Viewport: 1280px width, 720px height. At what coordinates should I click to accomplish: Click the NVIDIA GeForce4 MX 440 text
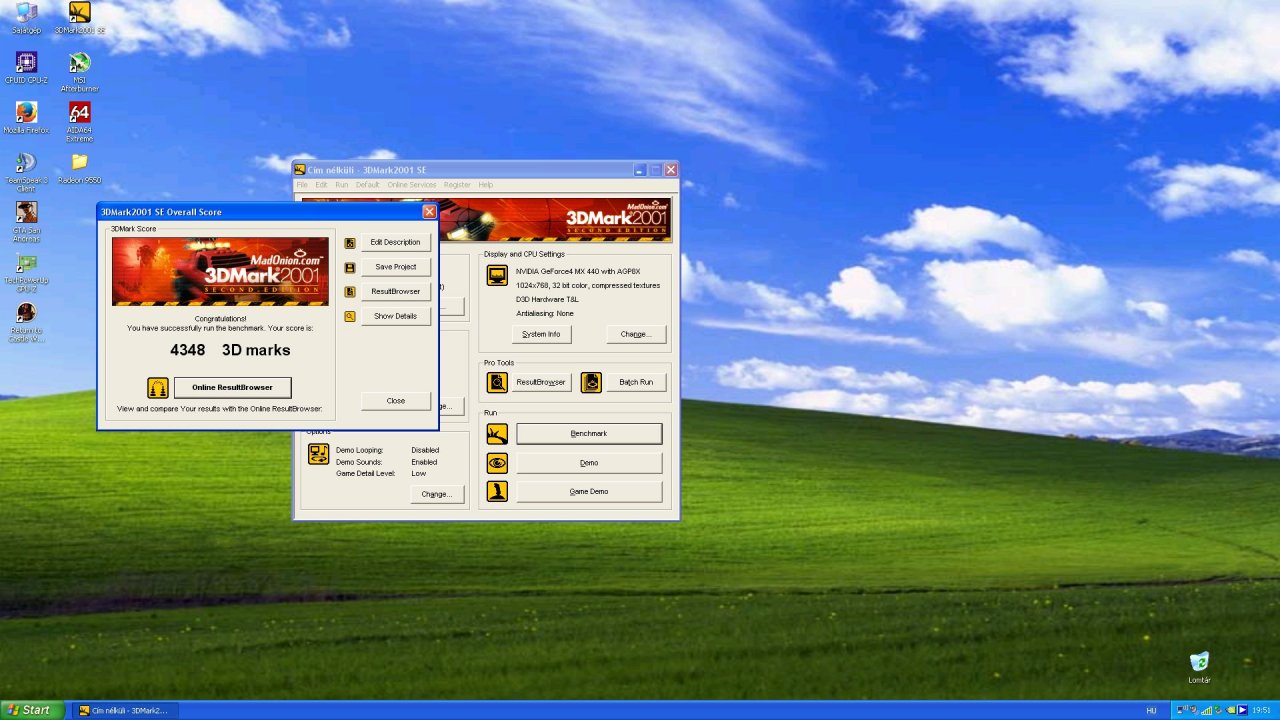pyautogui.click(x=578, y=271)
